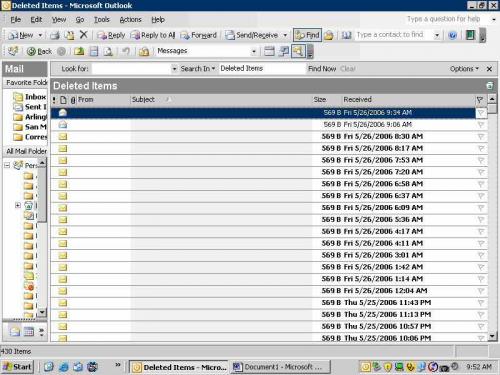Delete message using the X toolbar icon

coord(83,35)
